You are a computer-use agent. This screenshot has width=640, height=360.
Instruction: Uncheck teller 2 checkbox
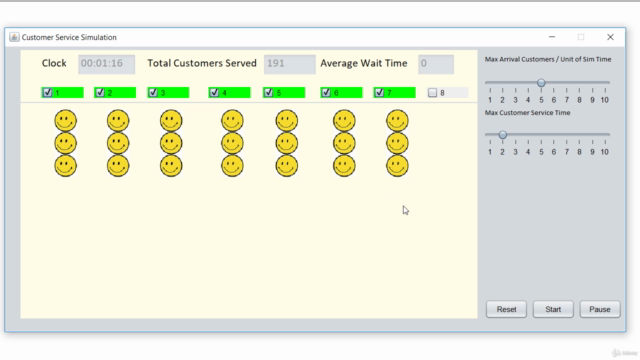point(100,93)
